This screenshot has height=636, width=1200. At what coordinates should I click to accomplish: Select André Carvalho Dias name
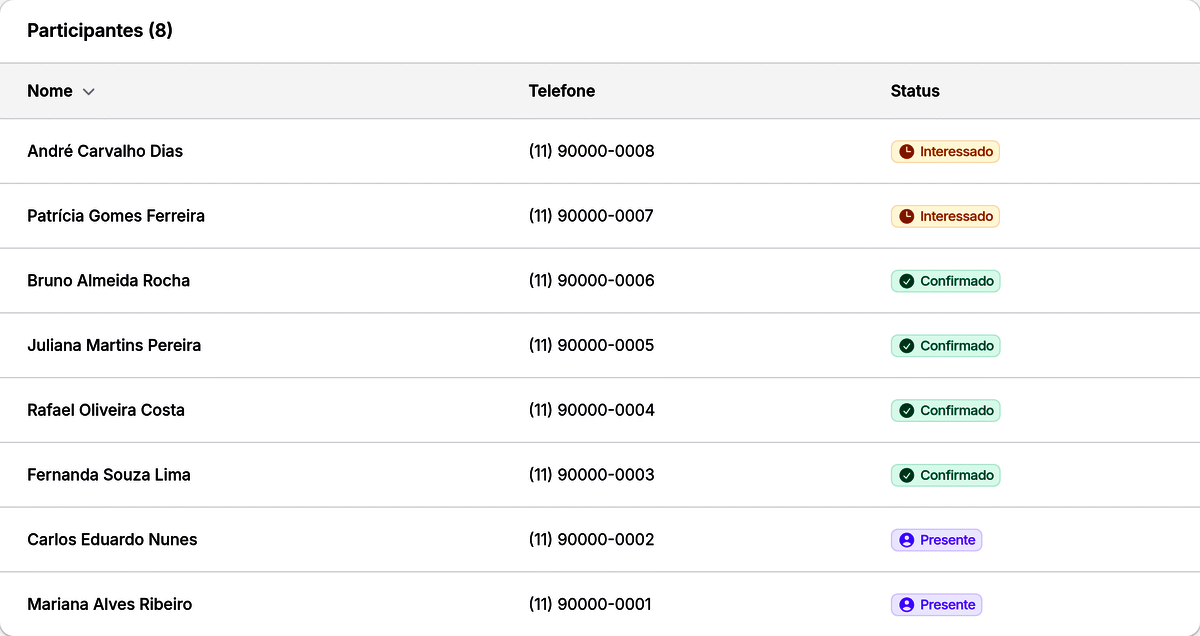click(105, 151)
